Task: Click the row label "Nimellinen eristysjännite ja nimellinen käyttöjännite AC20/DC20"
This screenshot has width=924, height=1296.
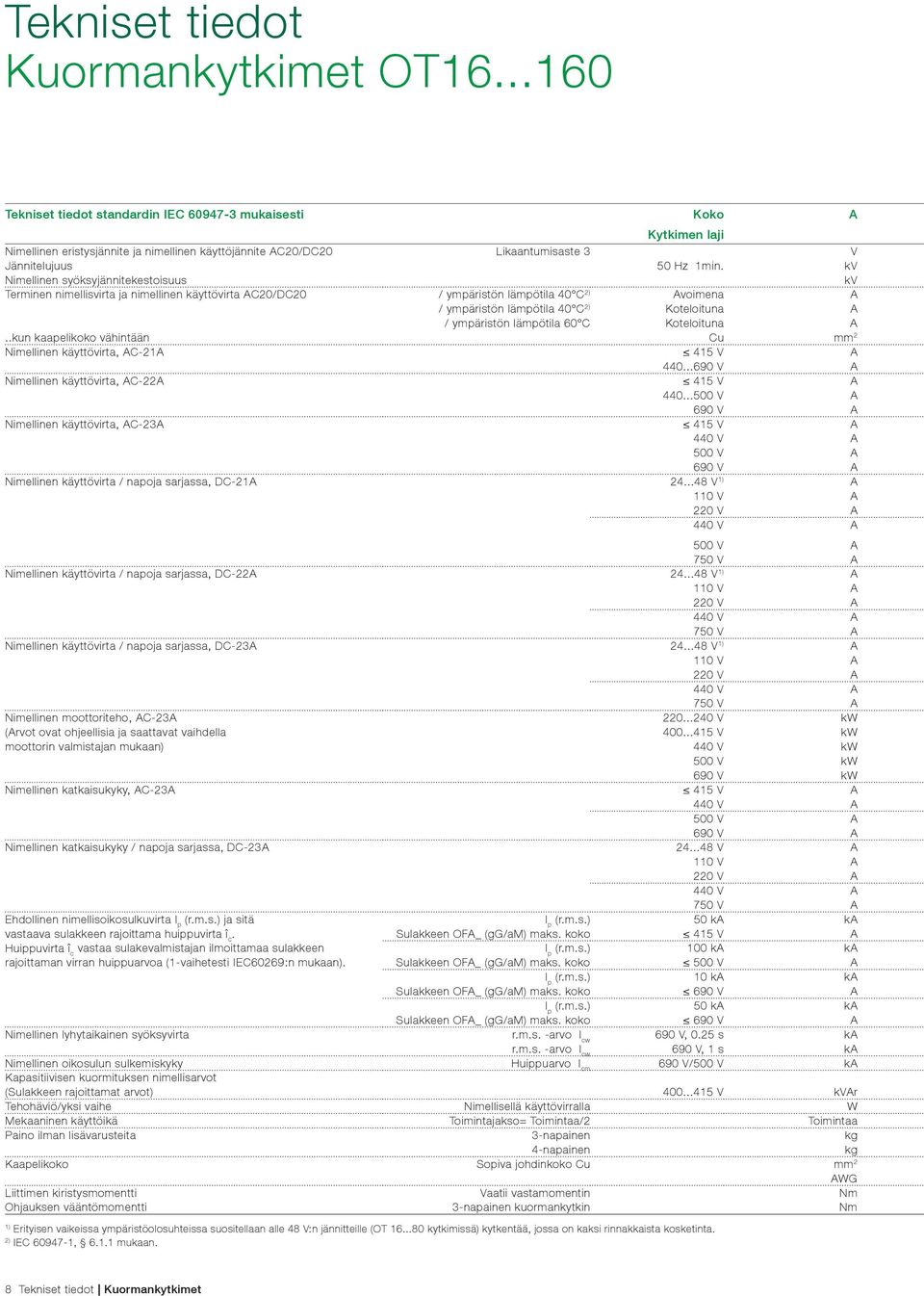Action: click(168, 251)
